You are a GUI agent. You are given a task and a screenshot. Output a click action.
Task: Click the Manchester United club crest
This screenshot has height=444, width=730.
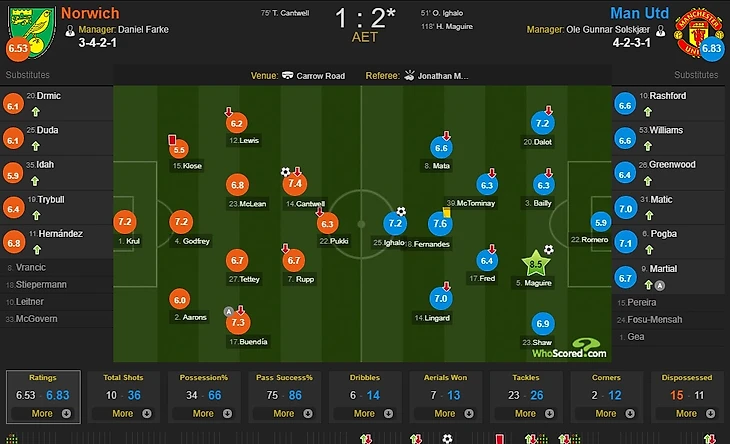(701, 27)
